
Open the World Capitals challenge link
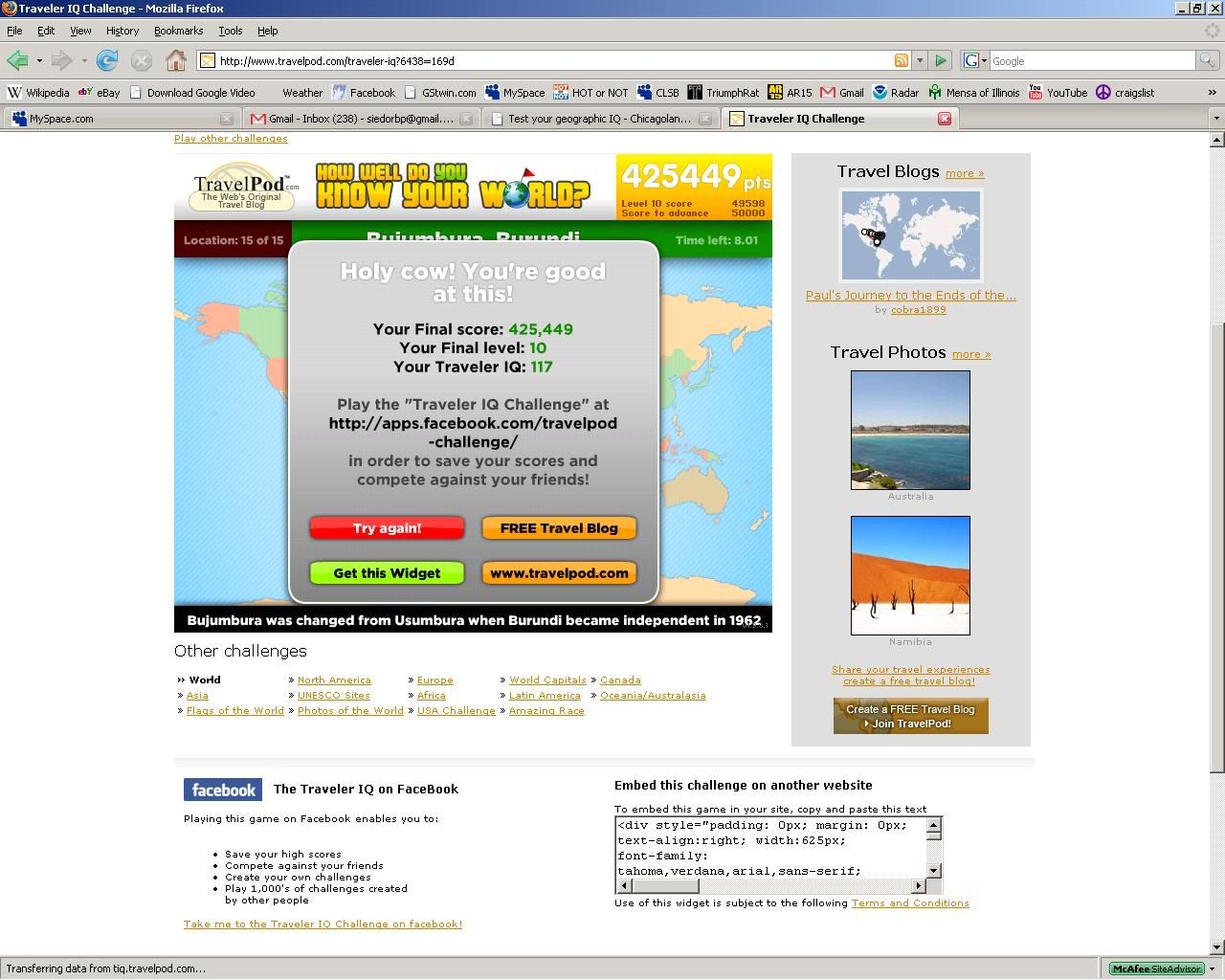[547, 680]
